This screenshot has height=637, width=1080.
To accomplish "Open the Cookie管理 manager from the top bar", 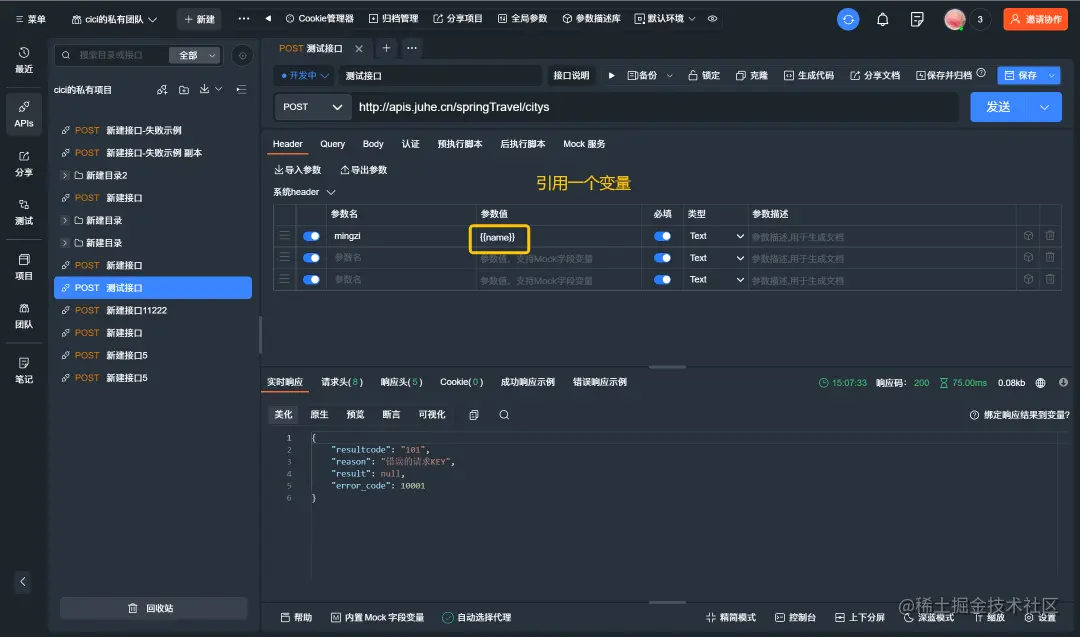I will [x=319, y=17].
